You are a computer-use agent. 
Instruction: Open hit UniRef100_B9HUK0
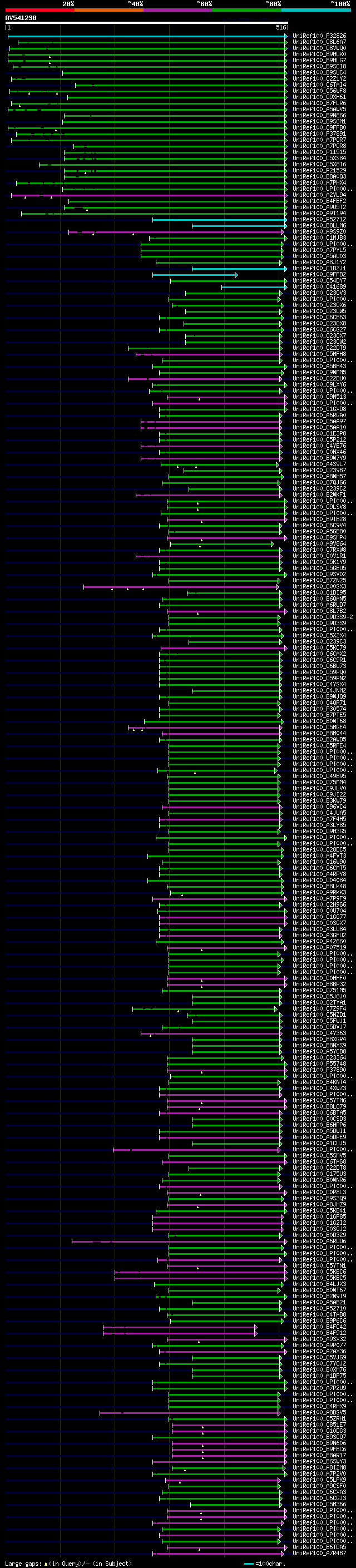(319, 54)
